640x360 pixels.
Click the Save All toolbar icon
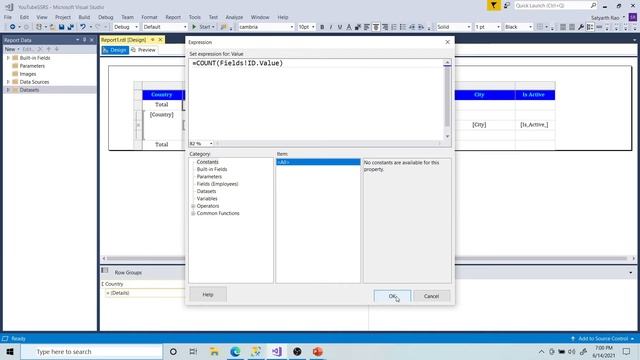(x=70, y=27)
